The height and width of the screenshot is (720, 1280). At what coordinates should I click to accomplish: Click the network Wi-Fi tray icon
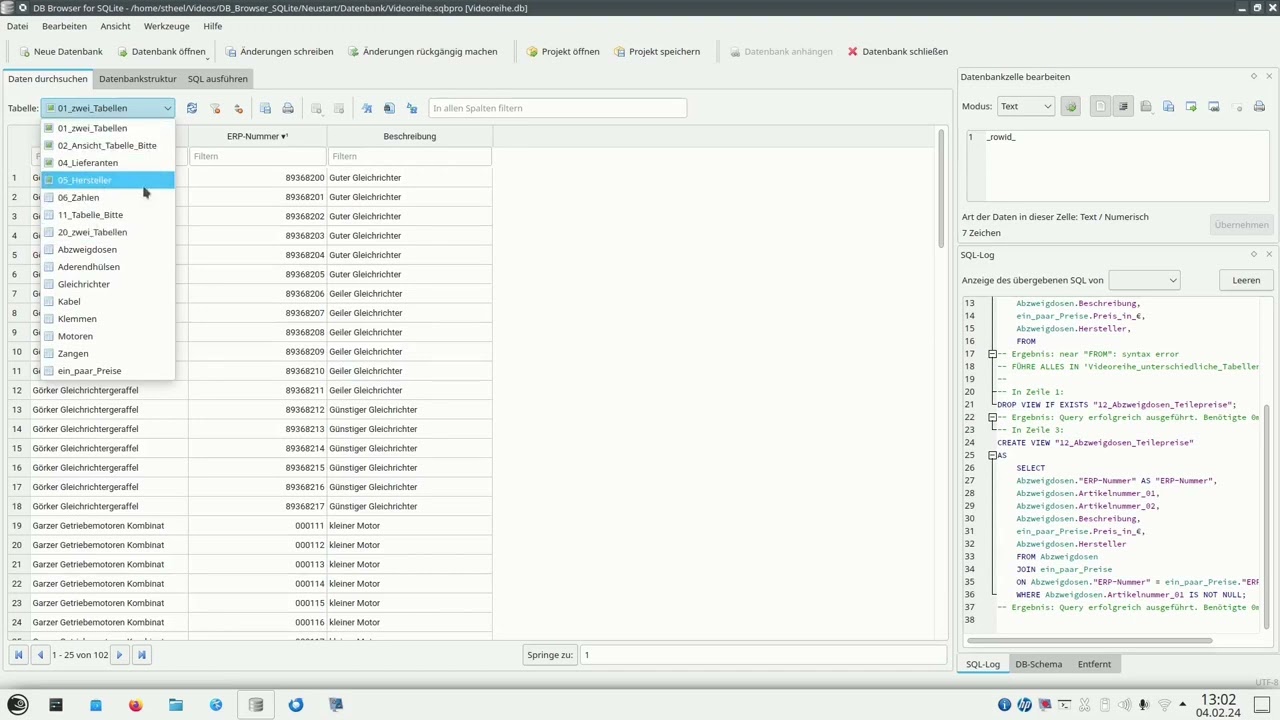click(x=1164, y=705)
